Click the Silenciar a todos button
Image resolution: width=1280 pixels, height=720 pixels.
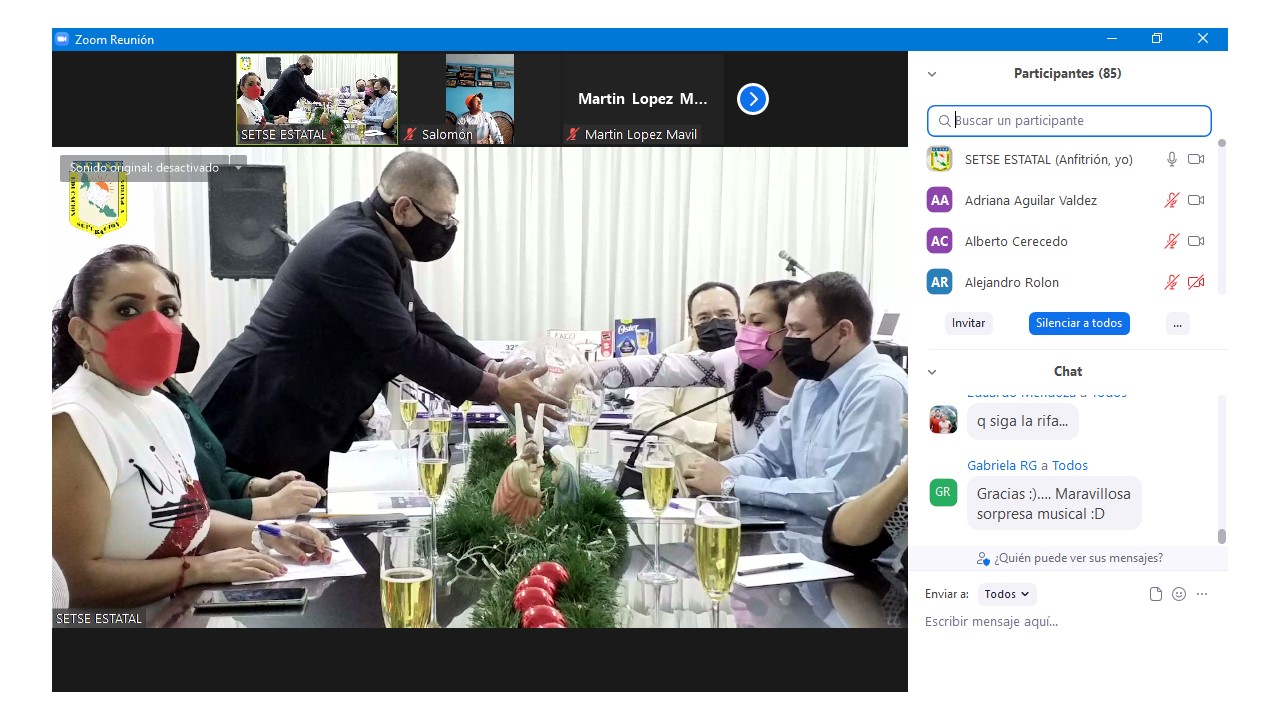[x=1079, y=323]
